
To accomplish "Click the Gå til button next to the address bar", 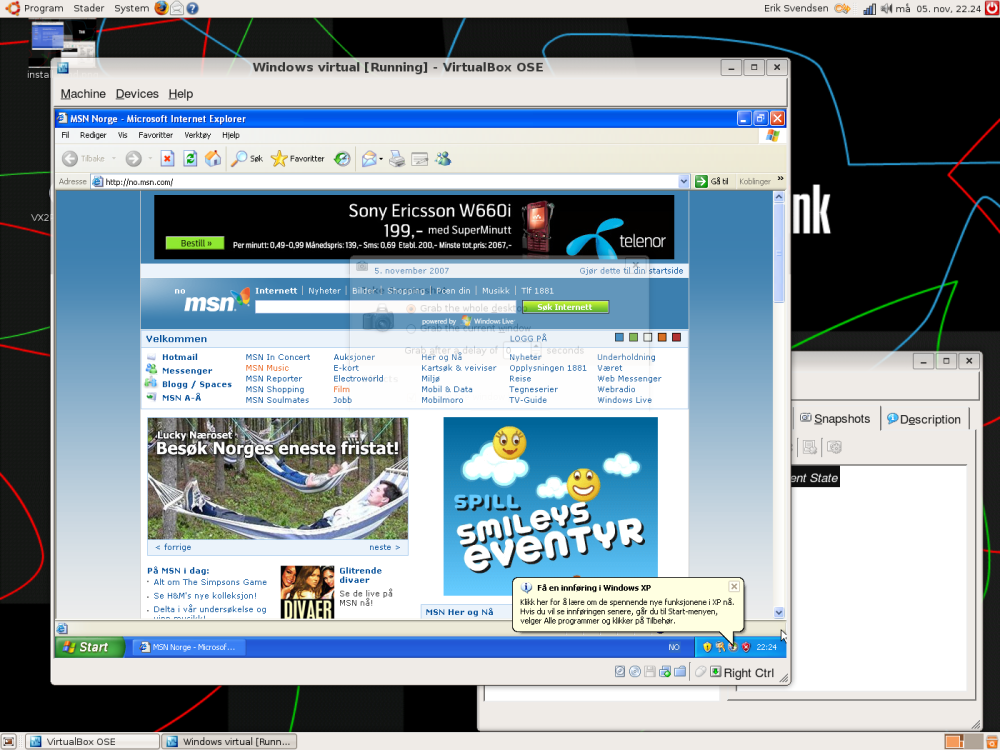I will (x=712, y=182).
